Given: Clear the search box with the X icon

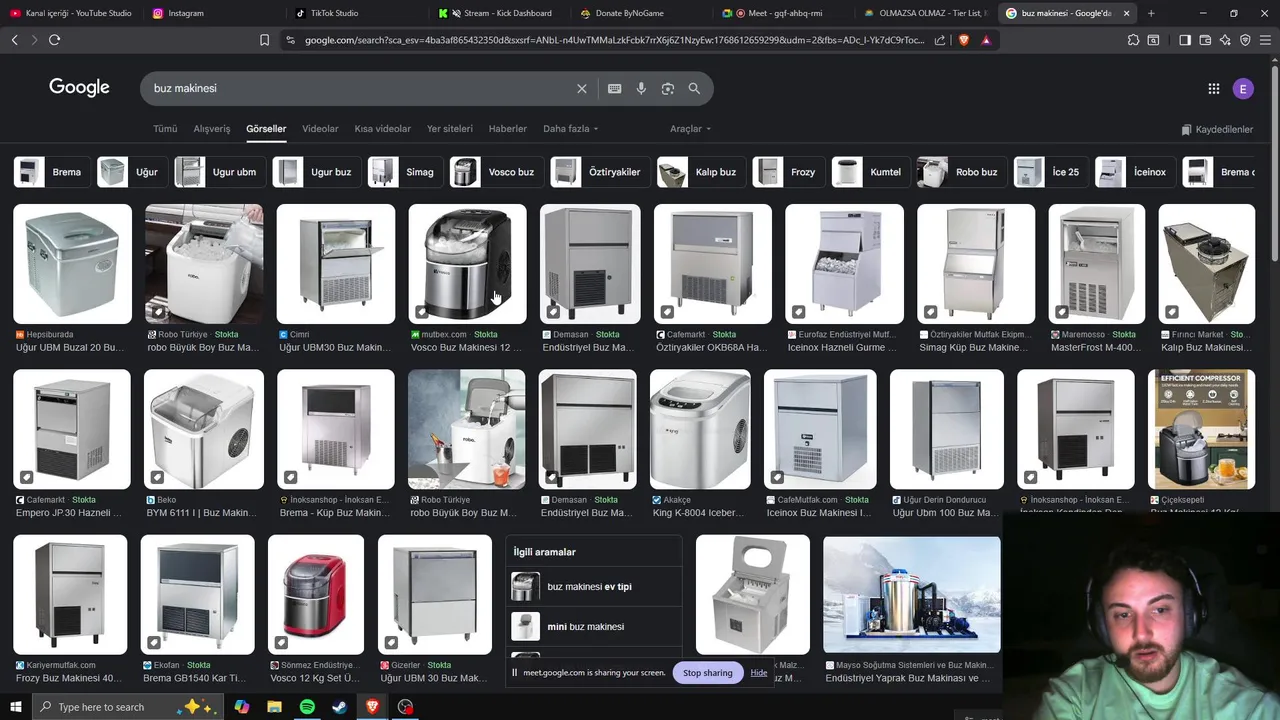Looking at the screenshot, I should tap(581, 88).
